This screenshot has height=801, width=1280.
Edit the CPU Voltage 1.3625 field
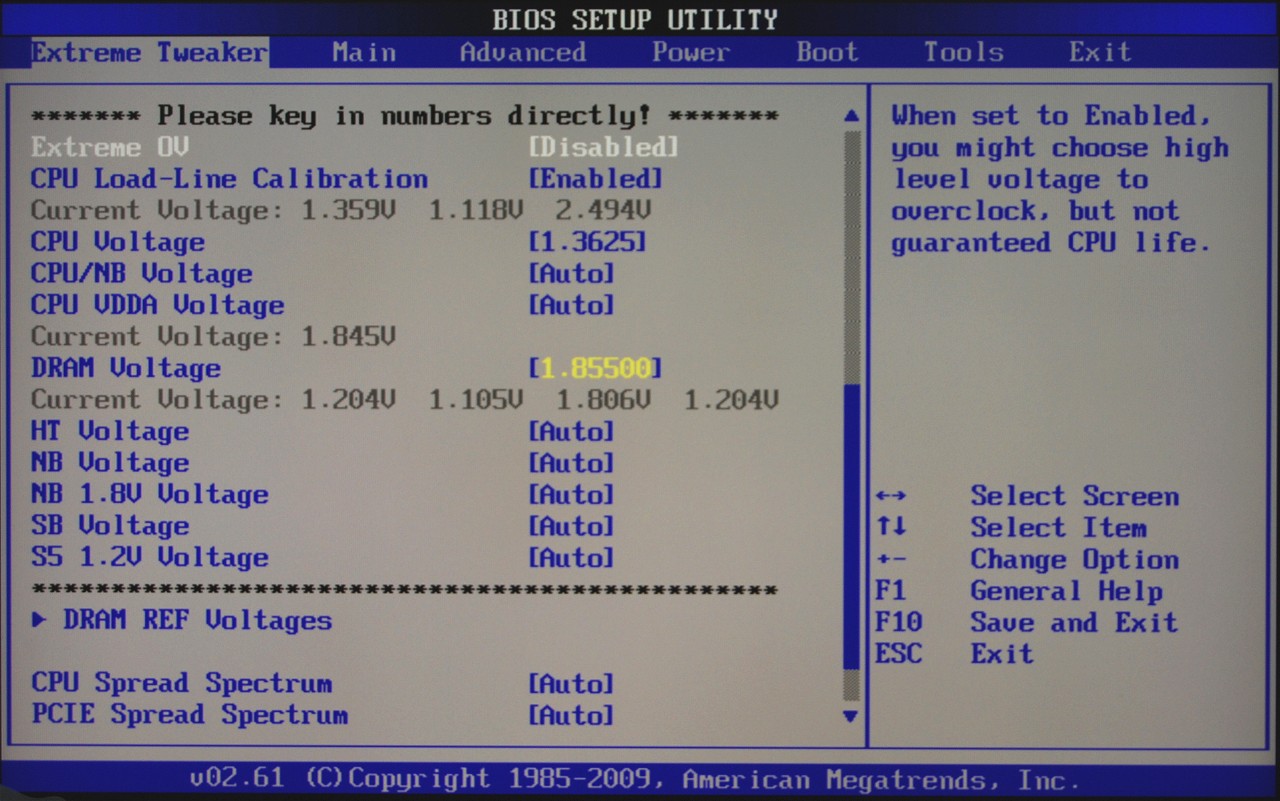pos(587,242)
